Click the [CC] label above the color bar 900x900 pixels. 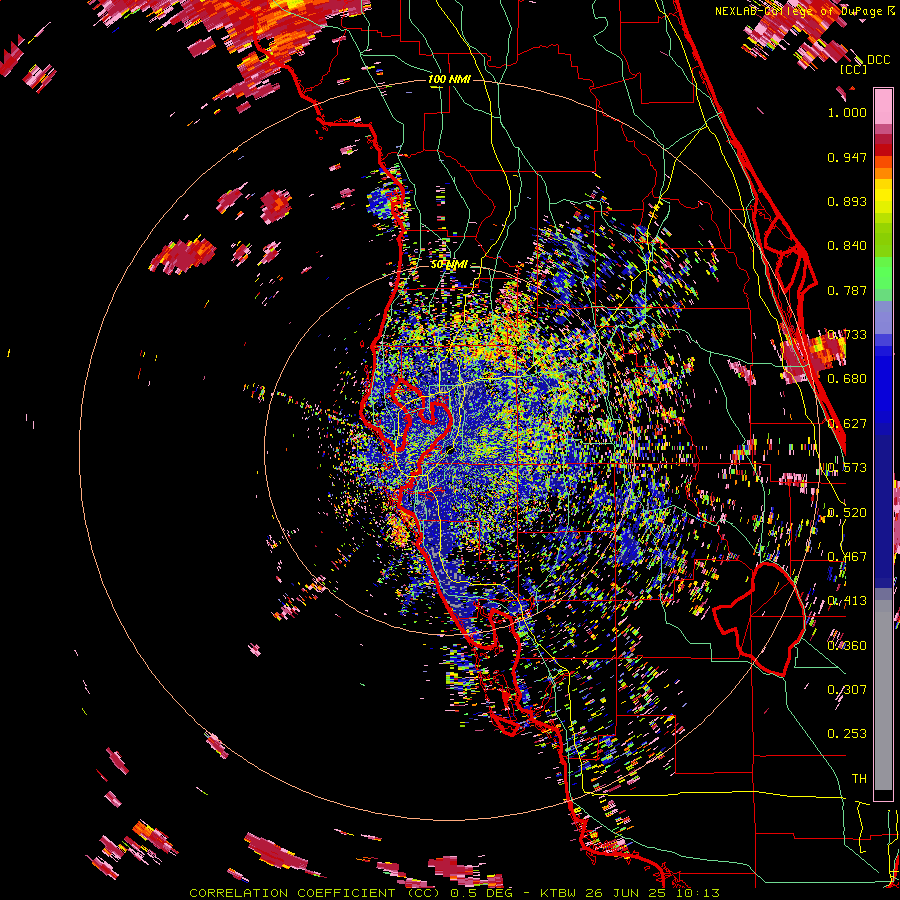pyautogui.click(x=853, y=69)
